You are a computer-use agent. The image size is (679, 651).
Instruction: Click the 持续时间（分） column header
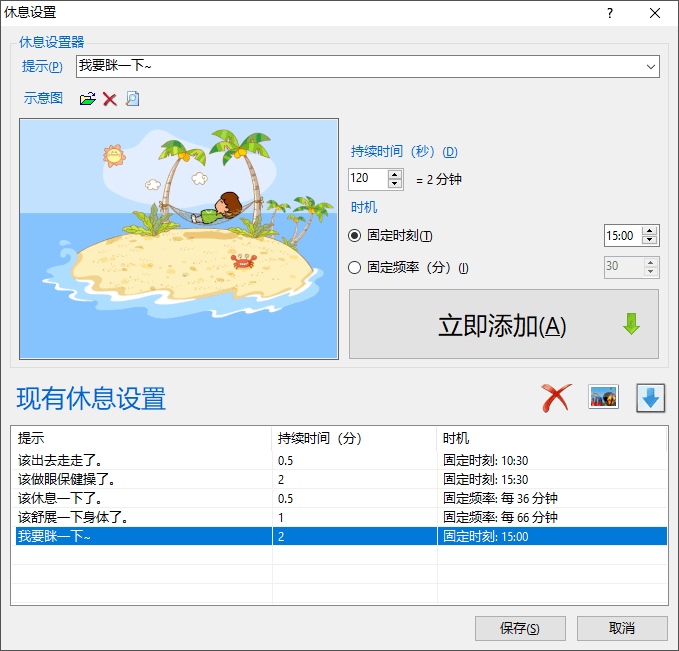[x=354, y=438]
